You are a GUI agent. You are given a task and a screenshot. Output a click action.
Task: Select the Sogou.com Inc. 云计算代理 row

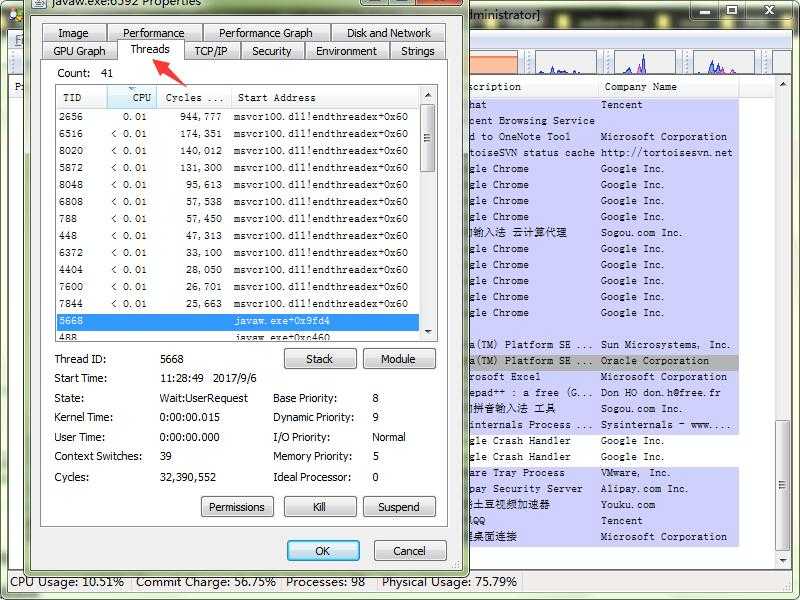pos(604,233)
